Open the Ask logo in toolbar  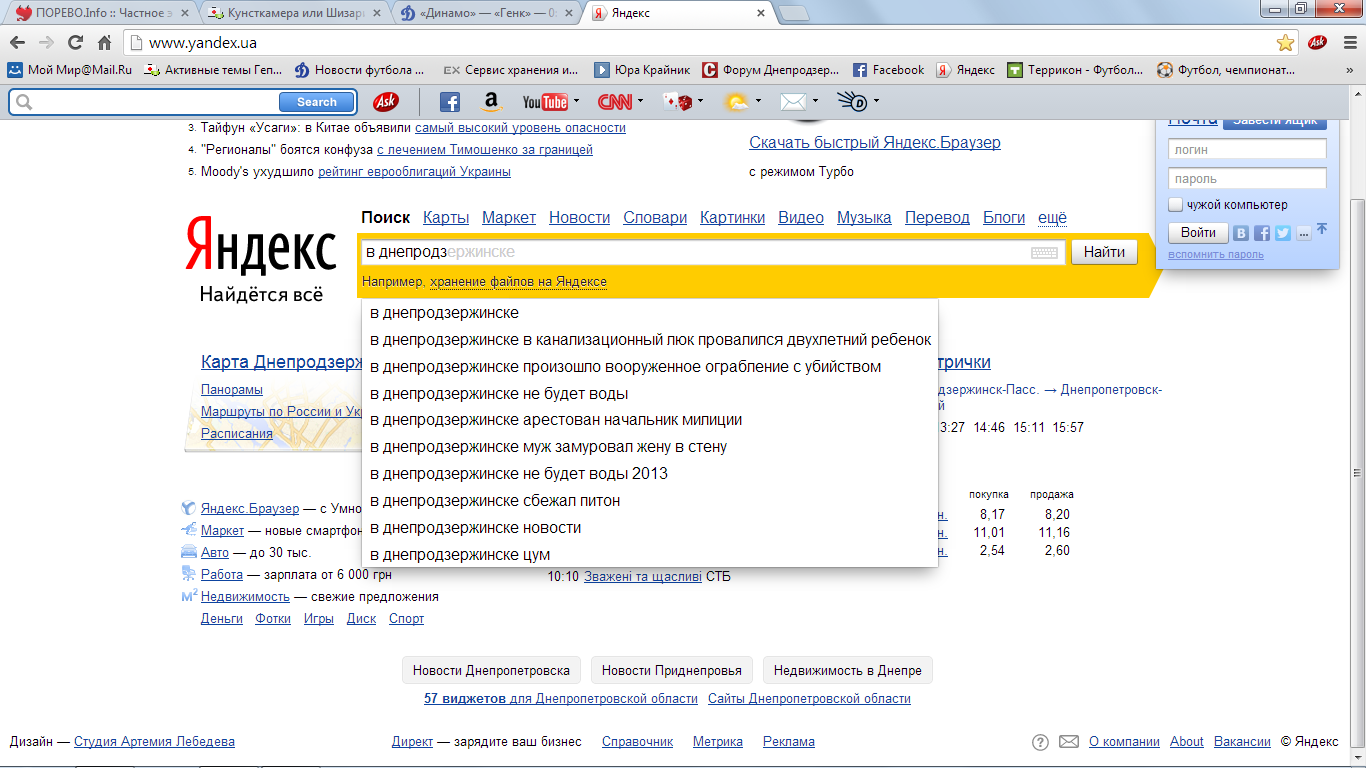coord(386,102)
